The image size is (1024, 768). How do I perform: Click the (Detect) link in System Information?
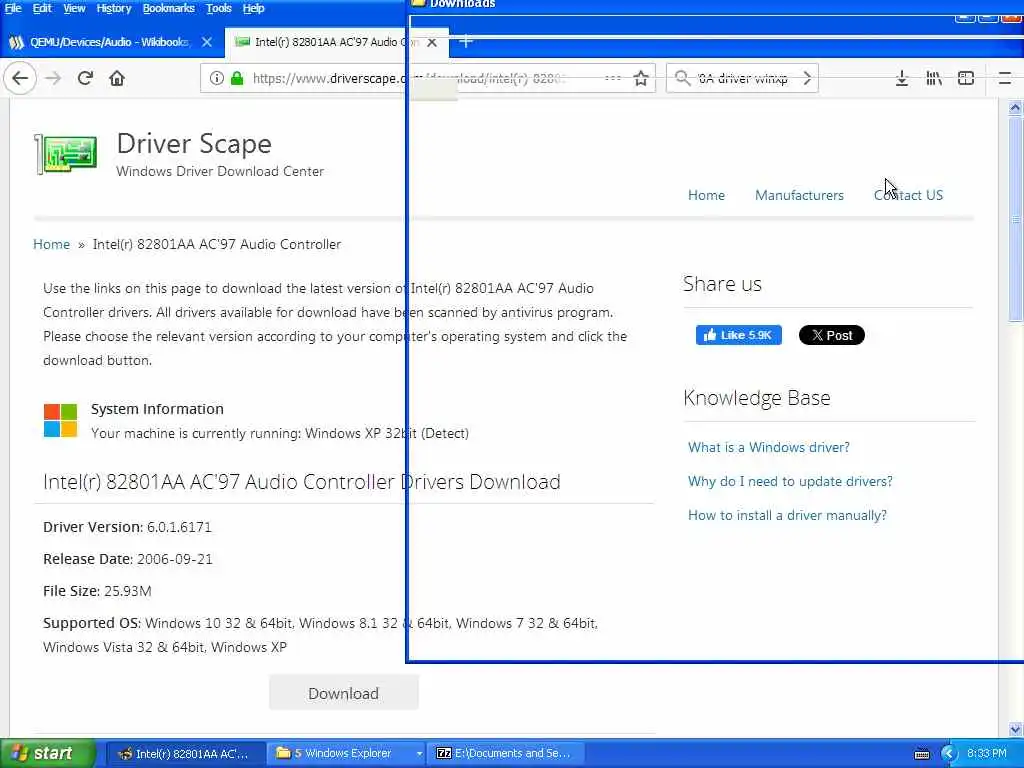pos(445,433)
